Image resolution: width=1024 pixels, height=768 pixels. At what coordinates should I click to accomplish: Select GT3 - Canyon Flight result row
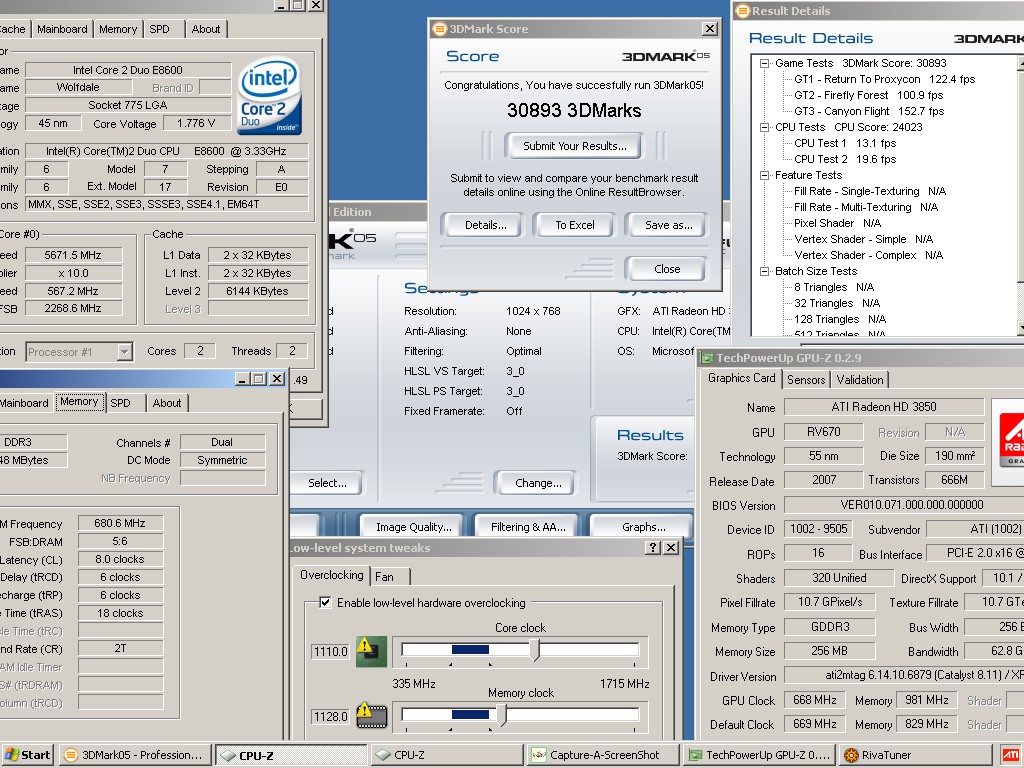(x=869, y=111)
